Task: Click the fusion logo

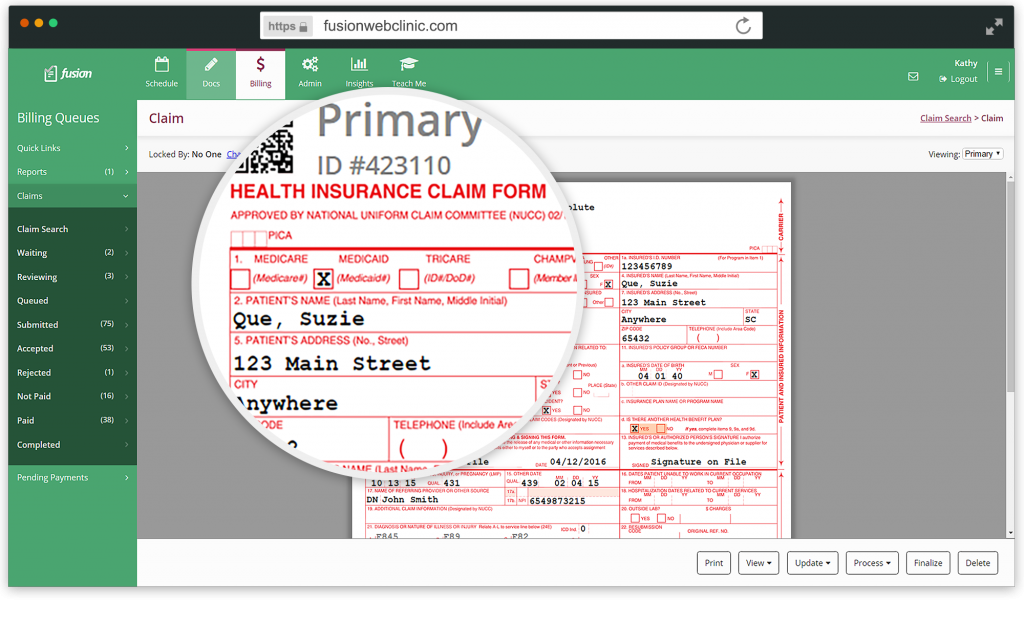Action: (68, 74)
